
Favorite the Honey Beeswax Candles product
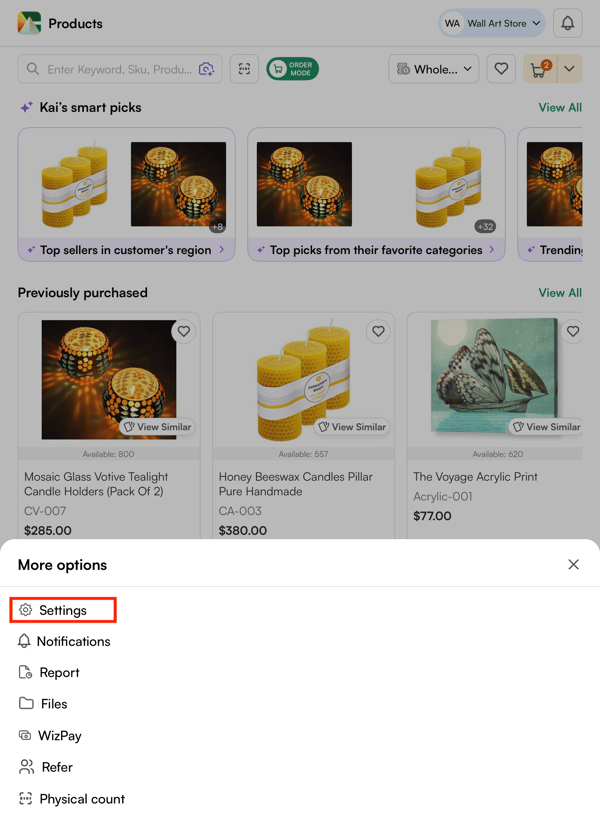coord(378,332)
